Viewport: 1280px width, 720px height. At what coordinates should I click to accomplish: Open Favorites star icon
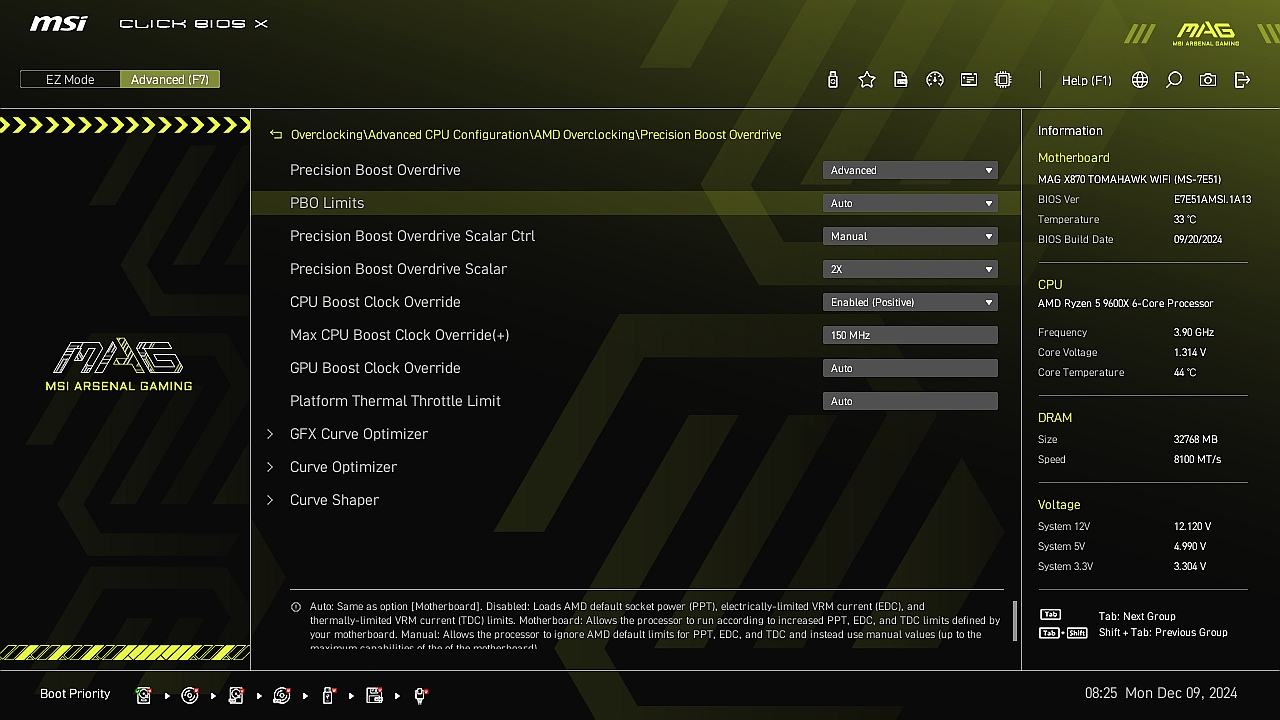[x=867, y=80]
